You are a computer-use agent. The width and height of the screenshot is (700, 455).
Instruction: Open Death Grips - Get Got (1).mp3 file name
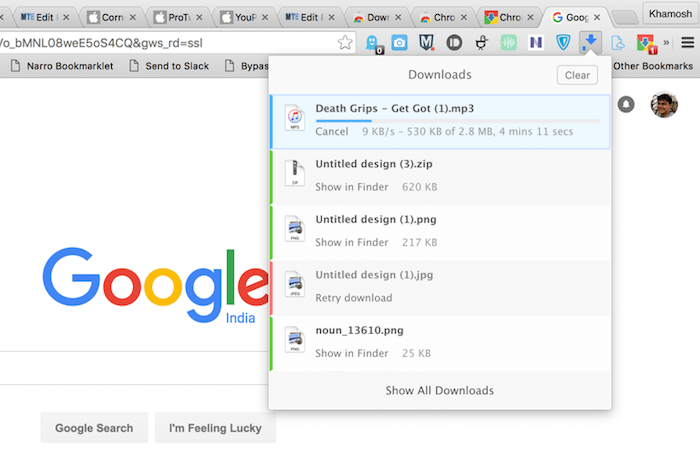coord(395,109)
